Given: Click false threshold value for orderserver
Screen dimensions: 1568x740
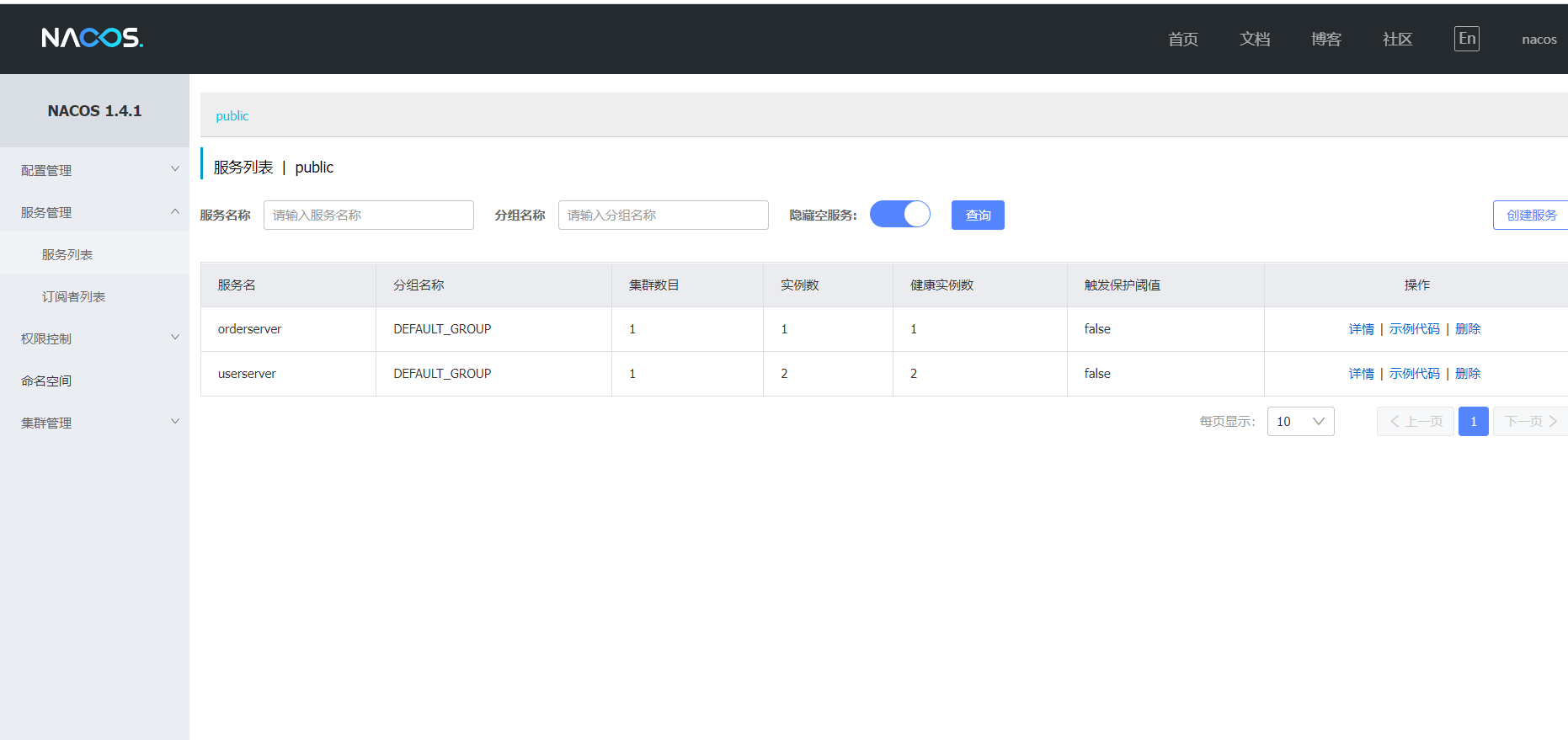Looking at the screenshot, I should [x=1097, y=328].
